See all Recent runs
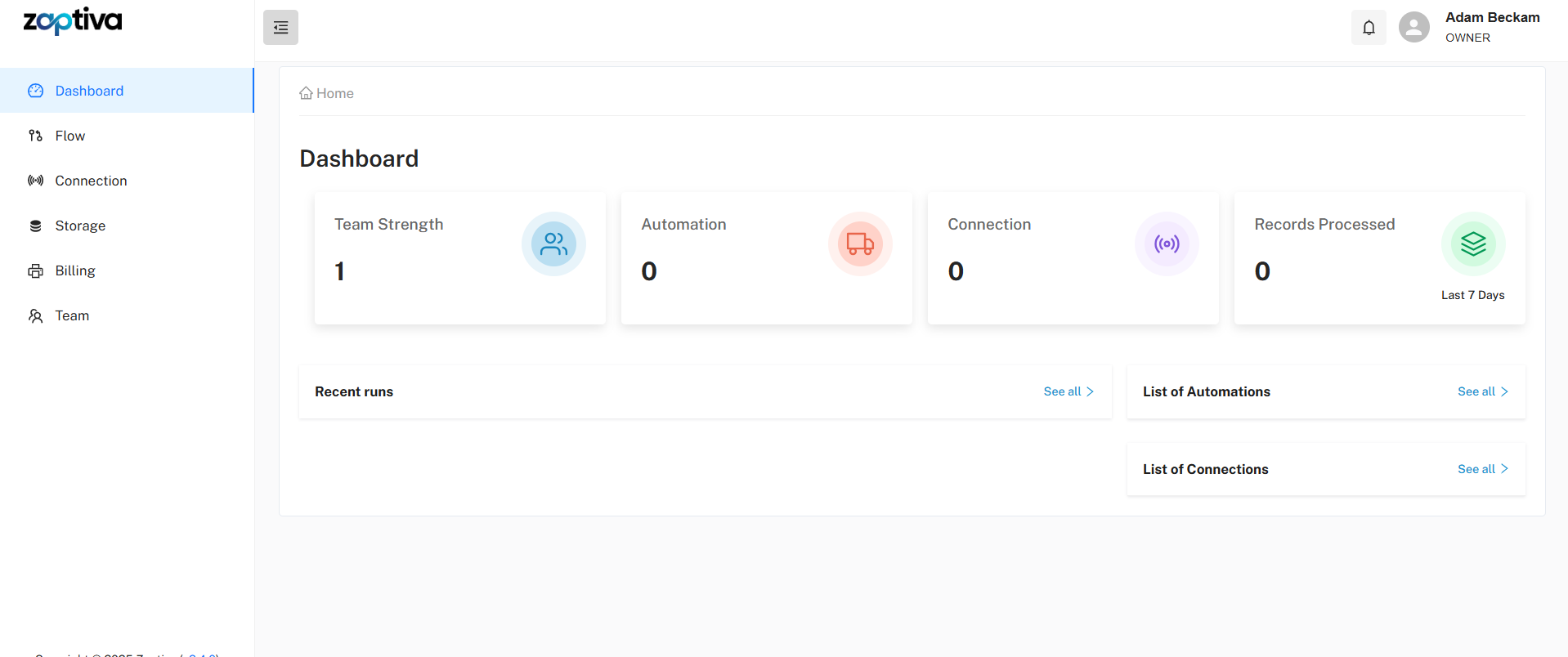1568x657 pixels. coord(1068,391)
